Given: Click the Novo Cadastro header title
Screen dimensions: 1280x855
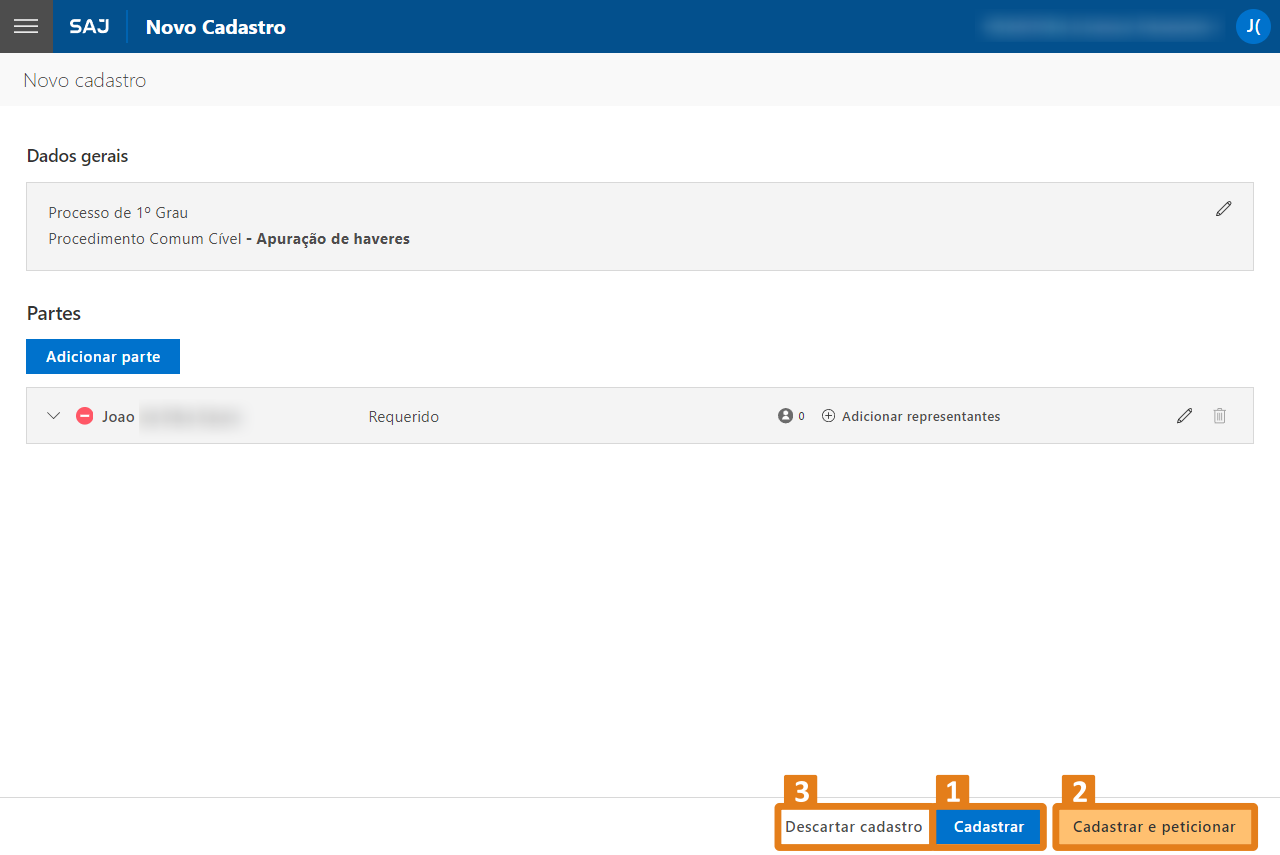Looking at the screenshot, I should pyautogui.click(x=216, y=27).
